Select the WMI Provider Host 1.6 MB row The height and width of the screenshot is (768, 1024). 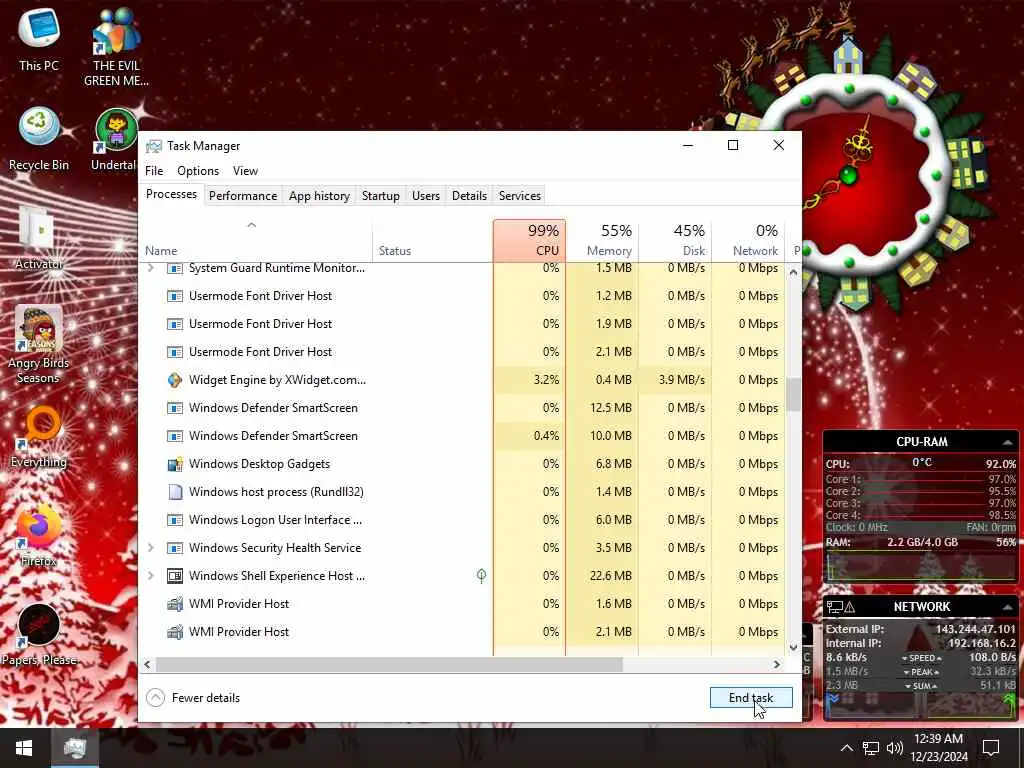tap(462, 603)
